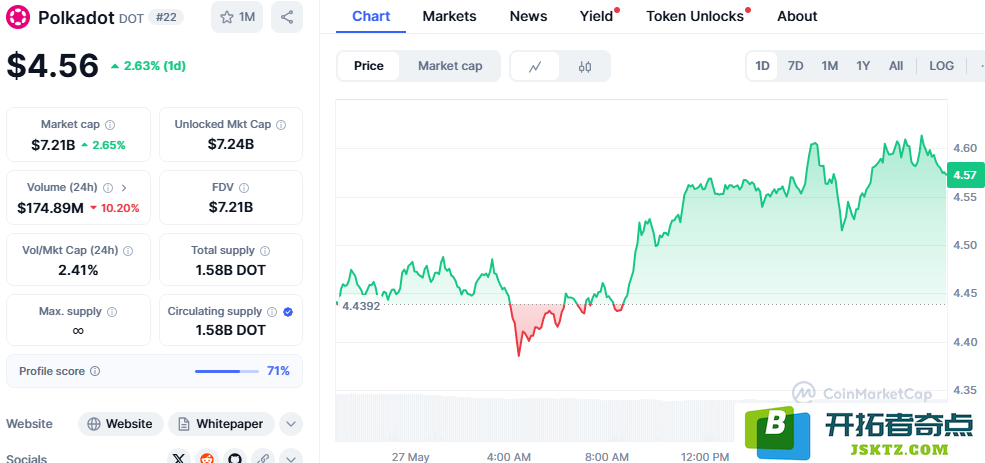The image size is (985, 463).
Task: Click Unlocked Mkt Cap info icon
Action: tap(281, 125)
